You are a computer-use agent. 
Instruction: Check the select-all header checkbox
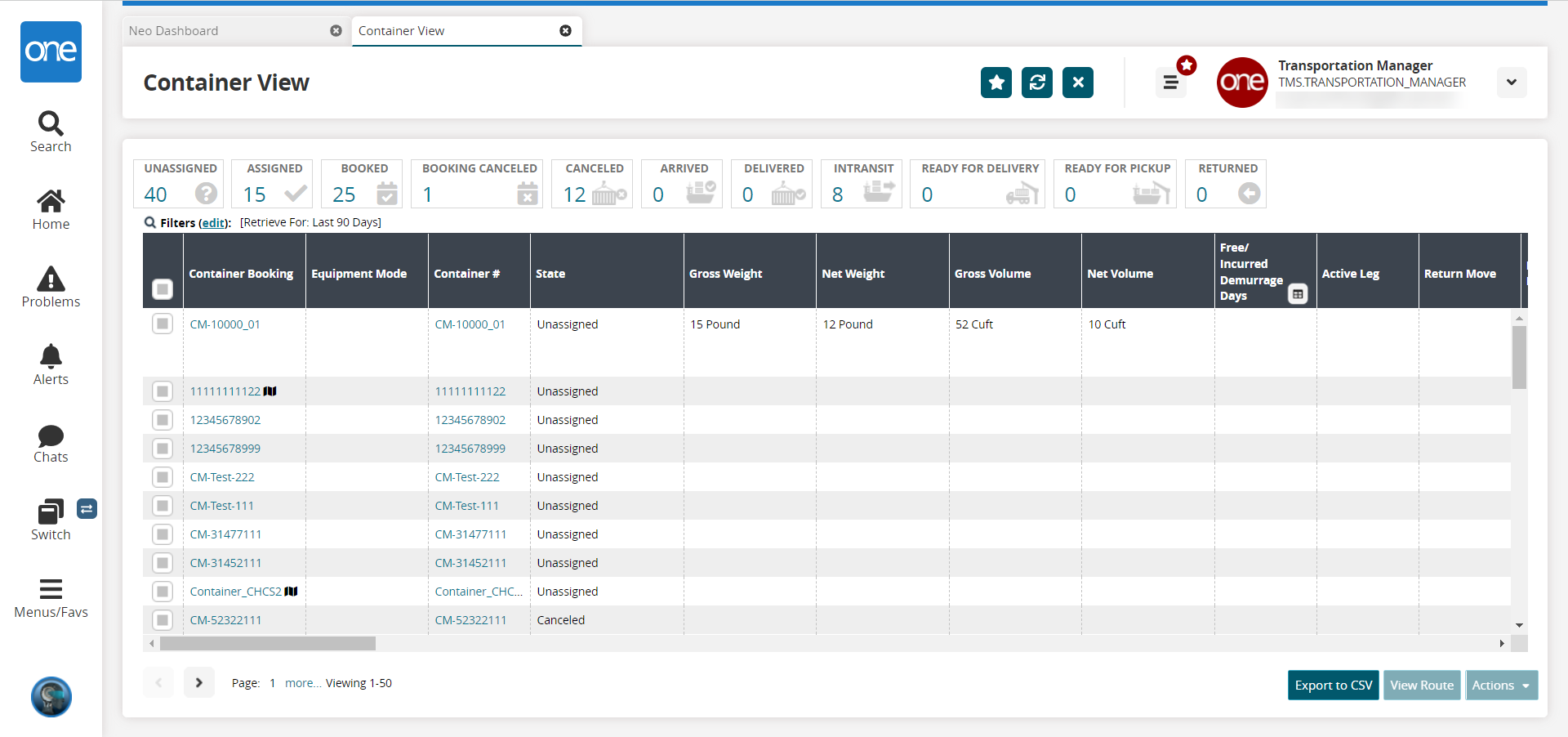163,288
